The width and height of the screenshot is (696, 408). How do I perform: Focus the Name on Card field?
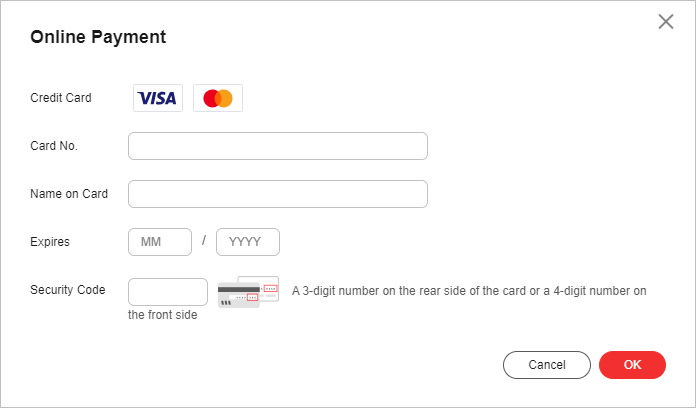pos(278,194)
